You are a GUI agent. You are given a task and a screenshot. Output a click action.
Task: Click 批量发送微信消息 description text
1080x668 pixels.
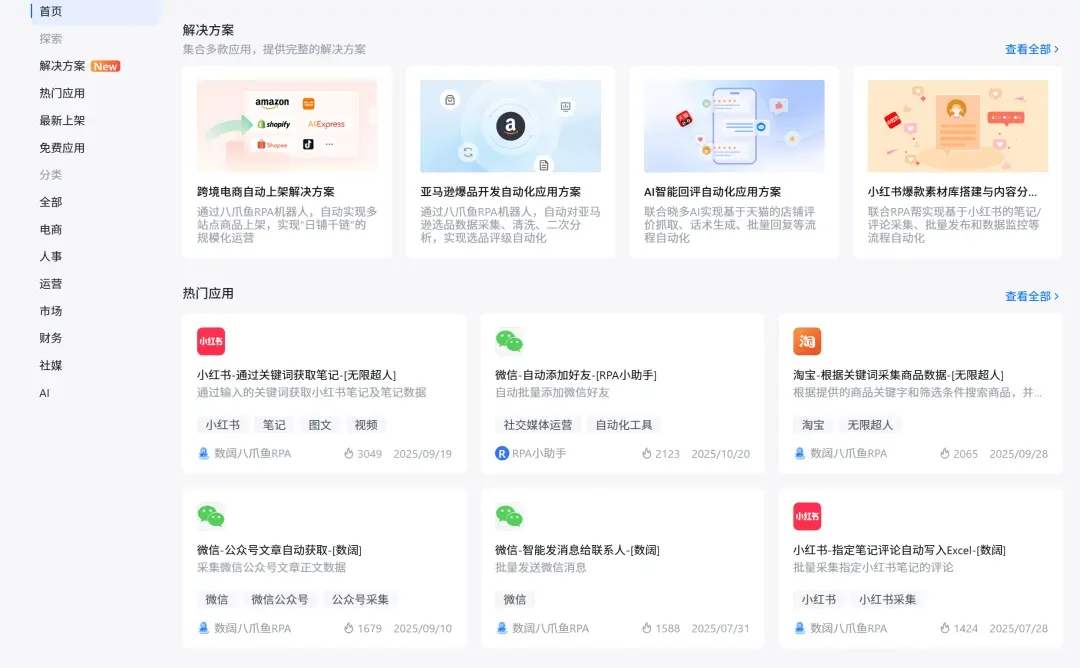[x=541, y=567]
